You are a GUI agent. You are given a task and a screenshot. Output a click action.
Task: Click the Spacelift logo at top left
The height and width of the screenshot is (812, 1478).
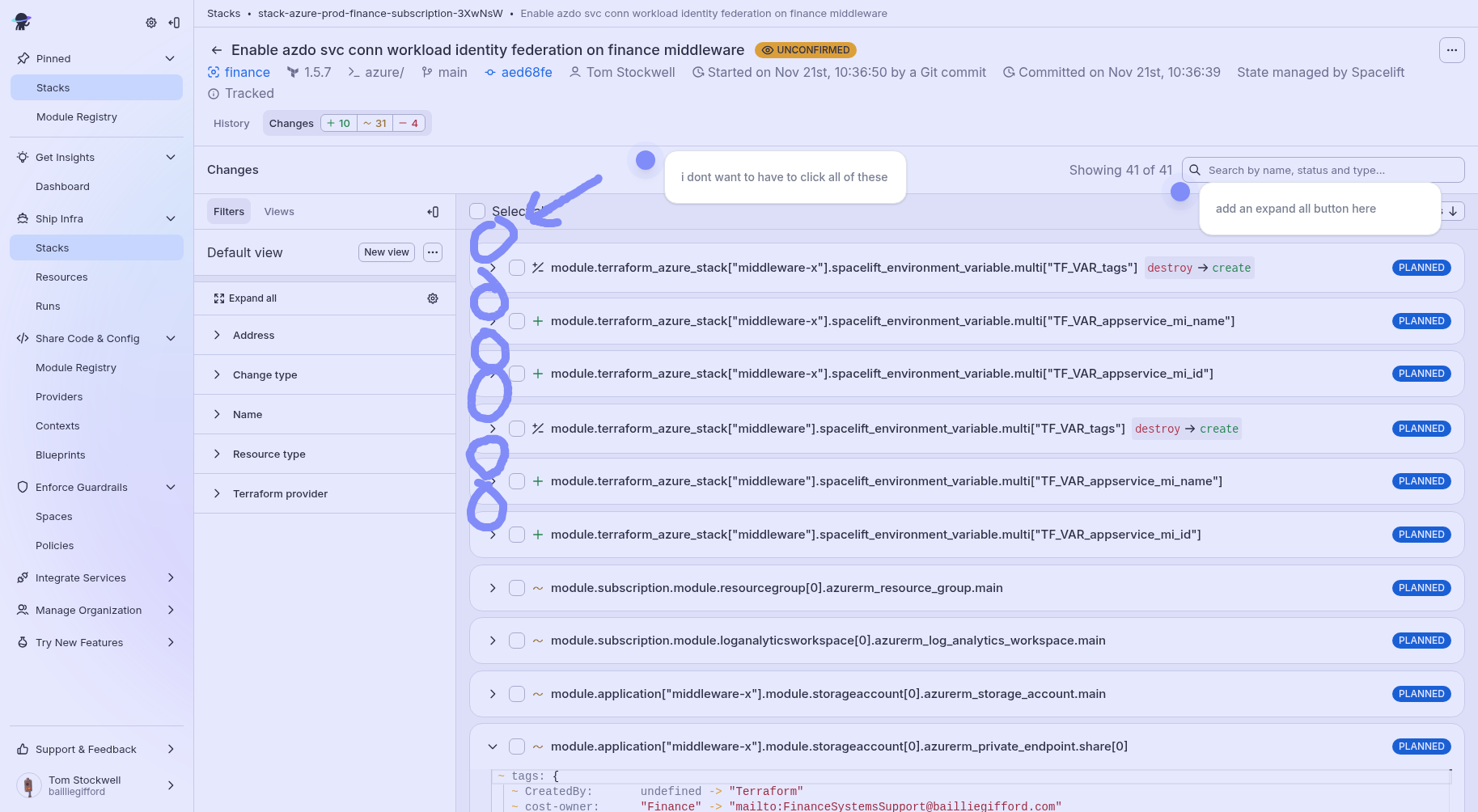[23, 22]
